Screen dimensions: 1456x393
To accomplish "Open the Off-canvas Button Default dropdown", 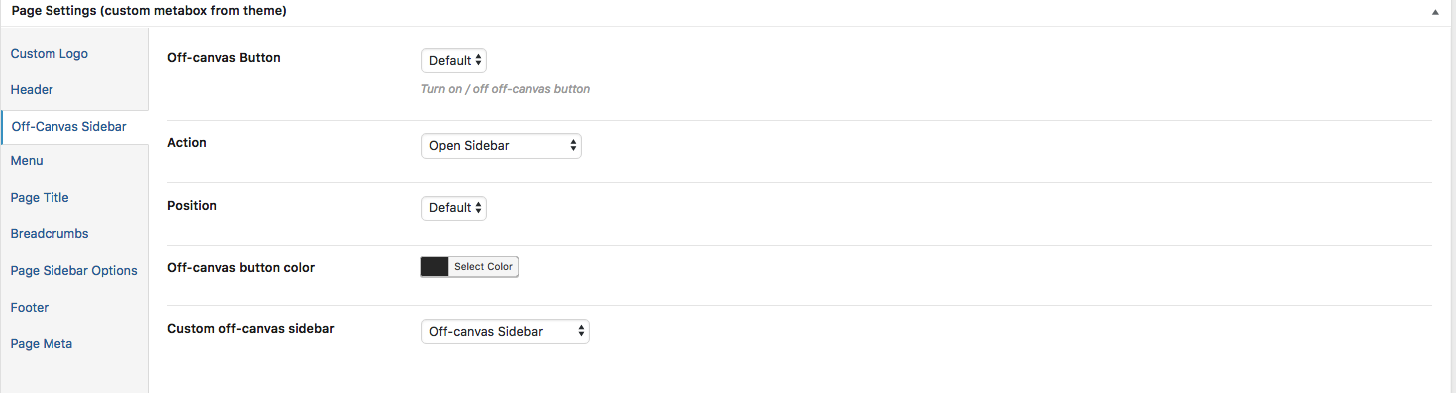I will click(454, 60).
